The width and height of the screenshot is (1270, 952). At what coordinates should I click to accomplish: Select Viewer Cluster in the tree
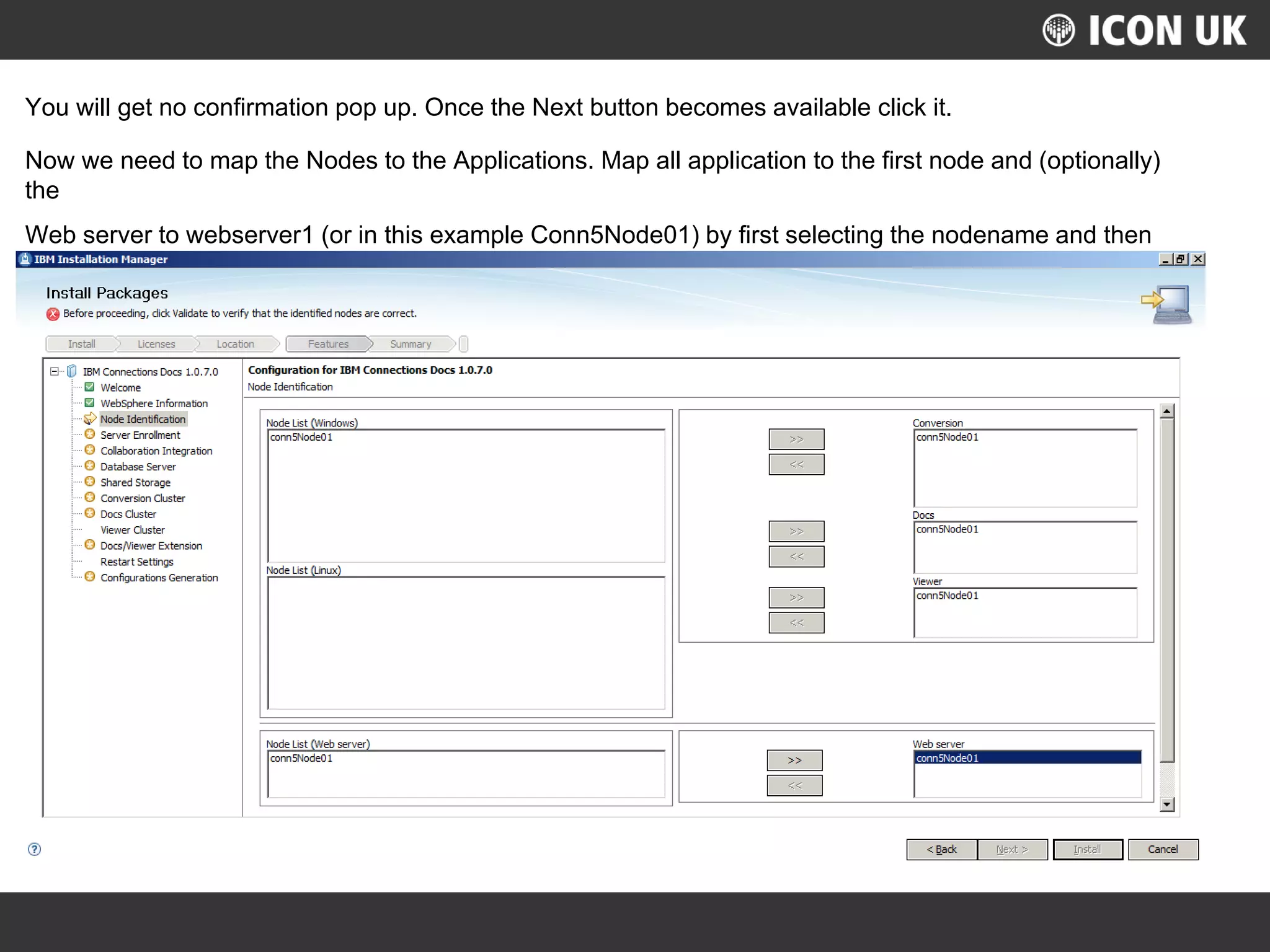coord(133,530)
